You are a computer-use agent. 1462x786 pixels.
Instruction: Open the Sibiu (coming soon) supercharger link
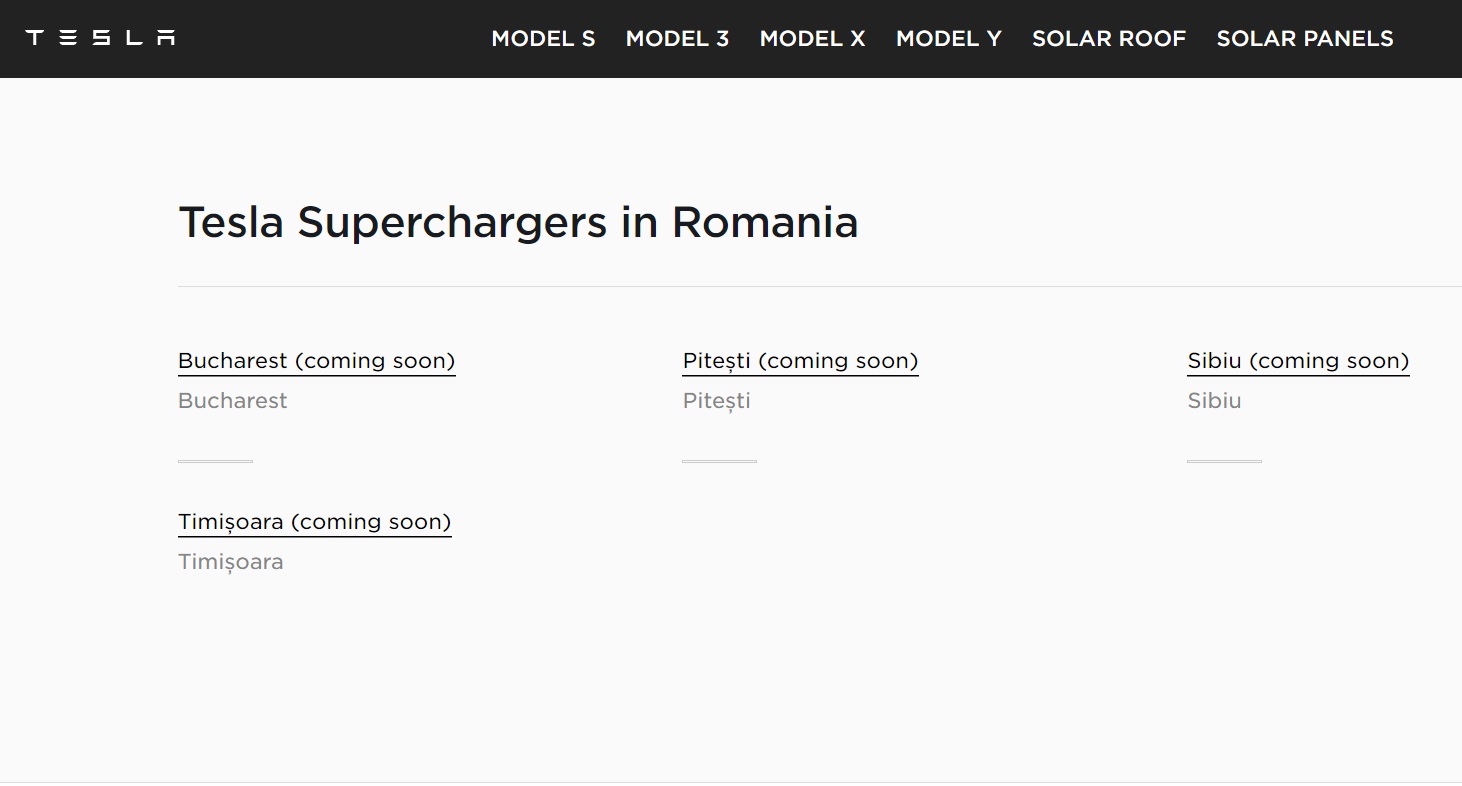coord(1297,360)
